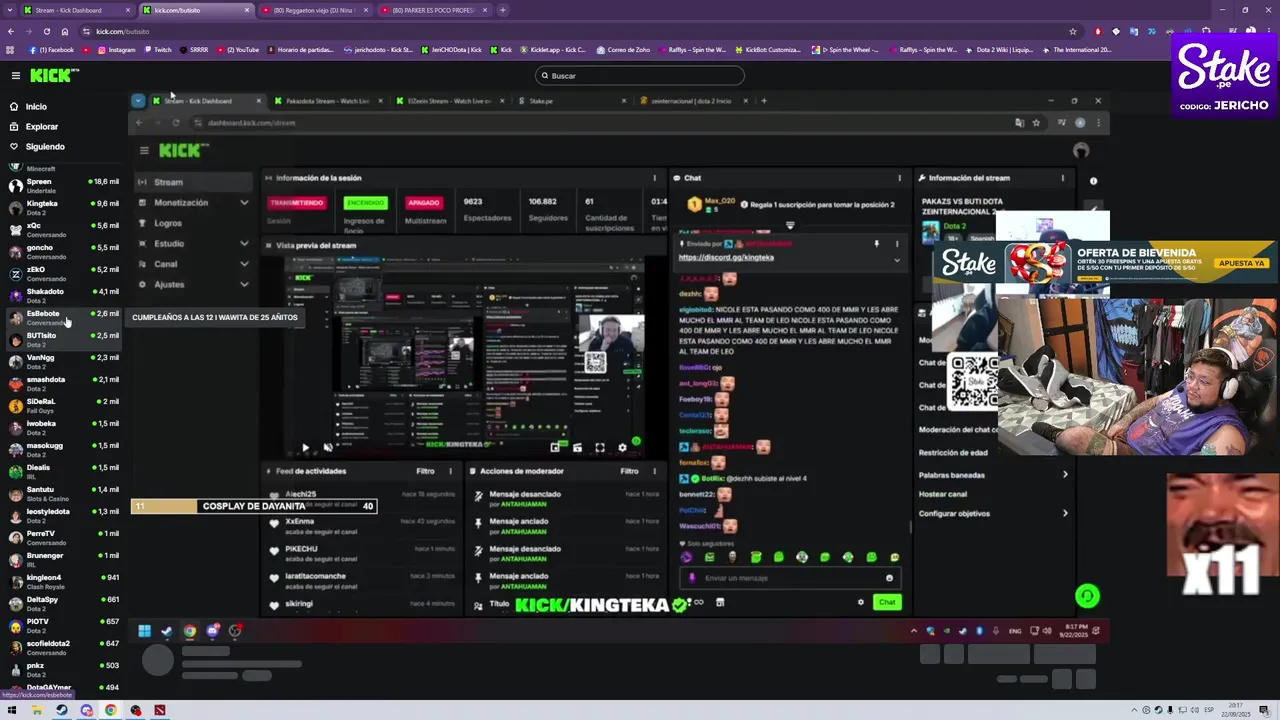Open Información de la sesión three-dot menu
The image size is (1280, 720).
coord(655,178)
